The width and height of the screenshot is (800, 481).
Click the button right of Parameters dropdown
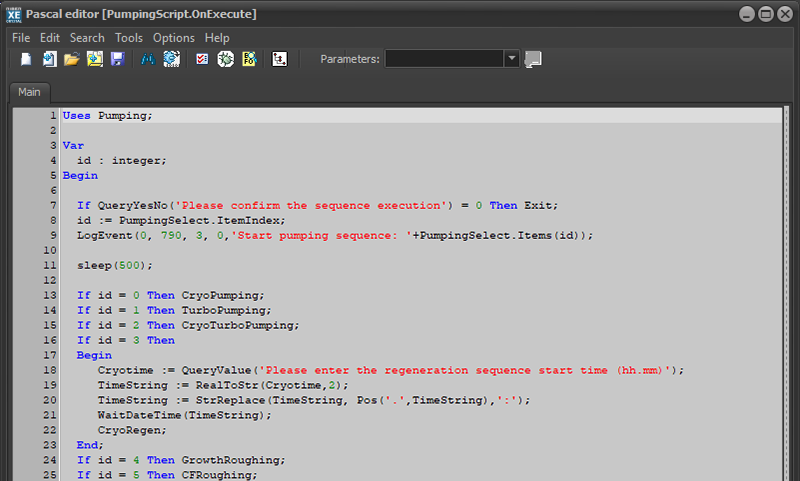click(x=533, y=59)
